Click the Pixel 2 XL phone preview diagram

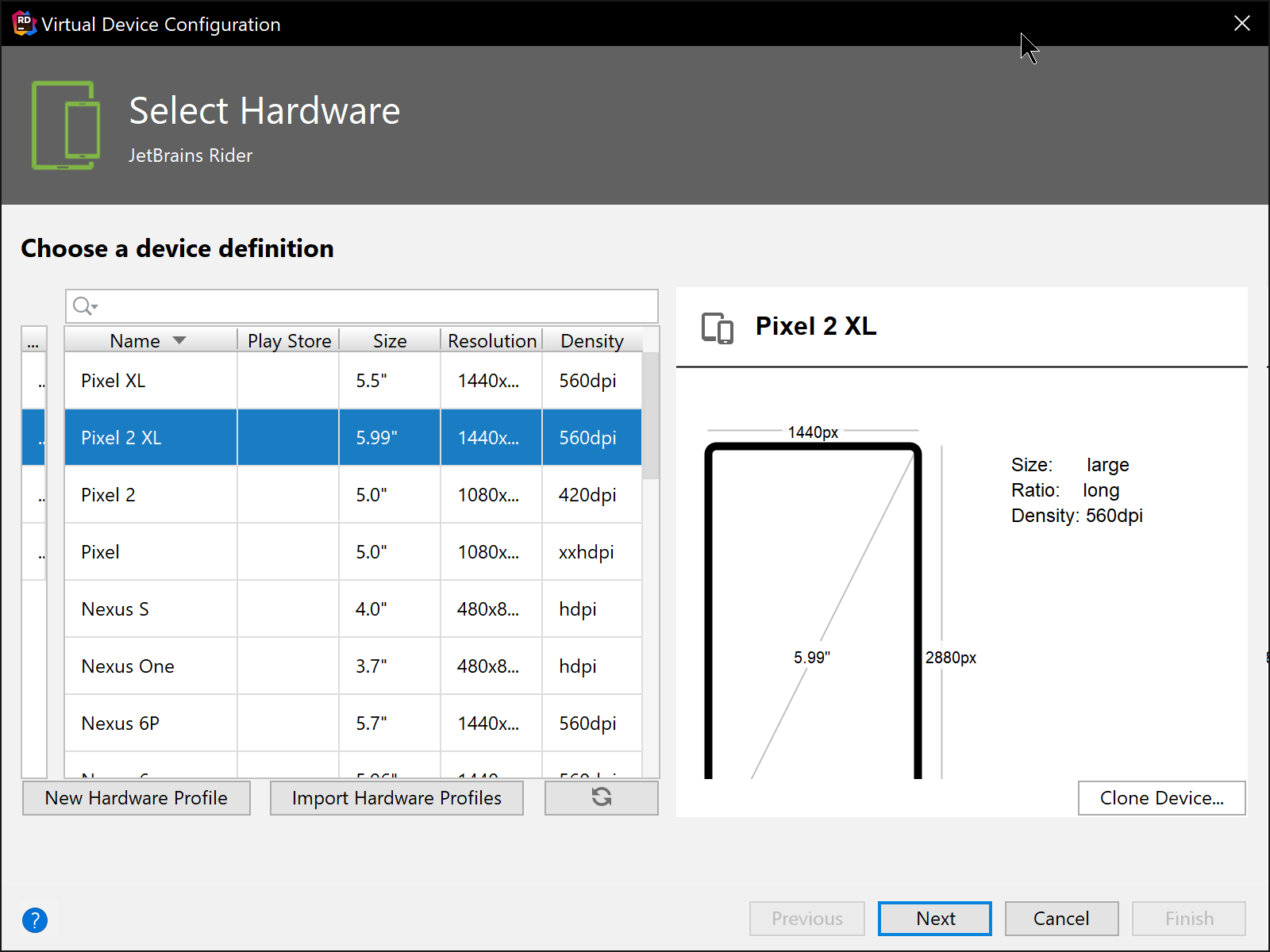click(813, 611)
